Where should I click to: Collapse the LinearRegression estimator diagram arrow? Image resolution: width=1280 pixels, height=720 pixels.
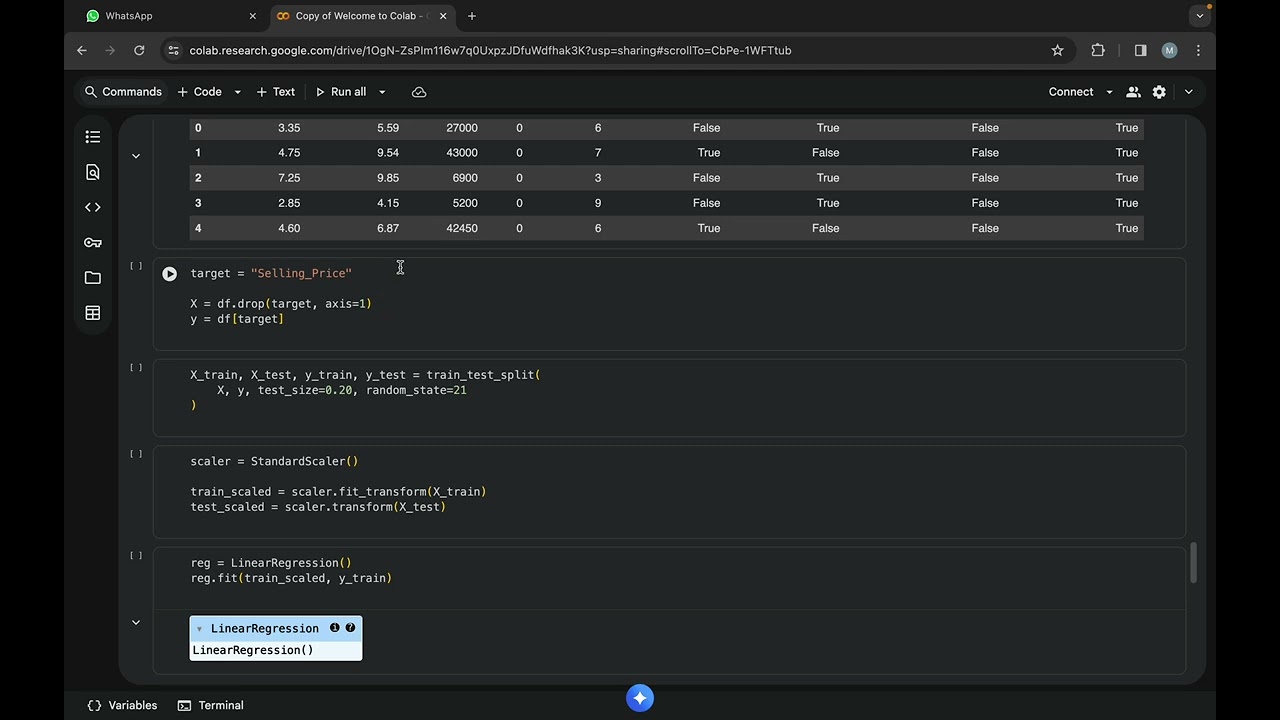tap(199, 629)
